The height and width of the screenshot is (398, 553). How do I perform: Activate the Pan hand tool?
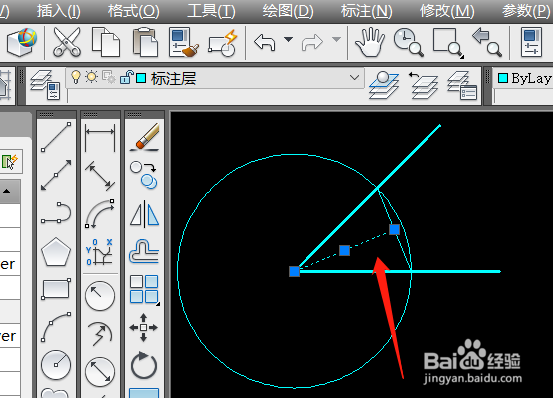pyautogui.click(x=369, y=43)
